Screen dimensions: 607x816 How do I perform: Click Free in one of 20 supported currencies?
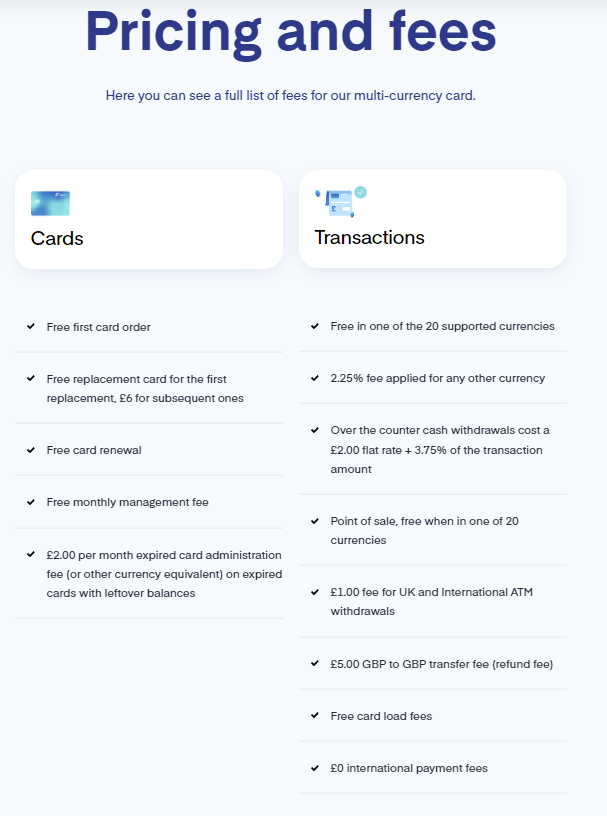pyautogui.click(x=442, y=326)
